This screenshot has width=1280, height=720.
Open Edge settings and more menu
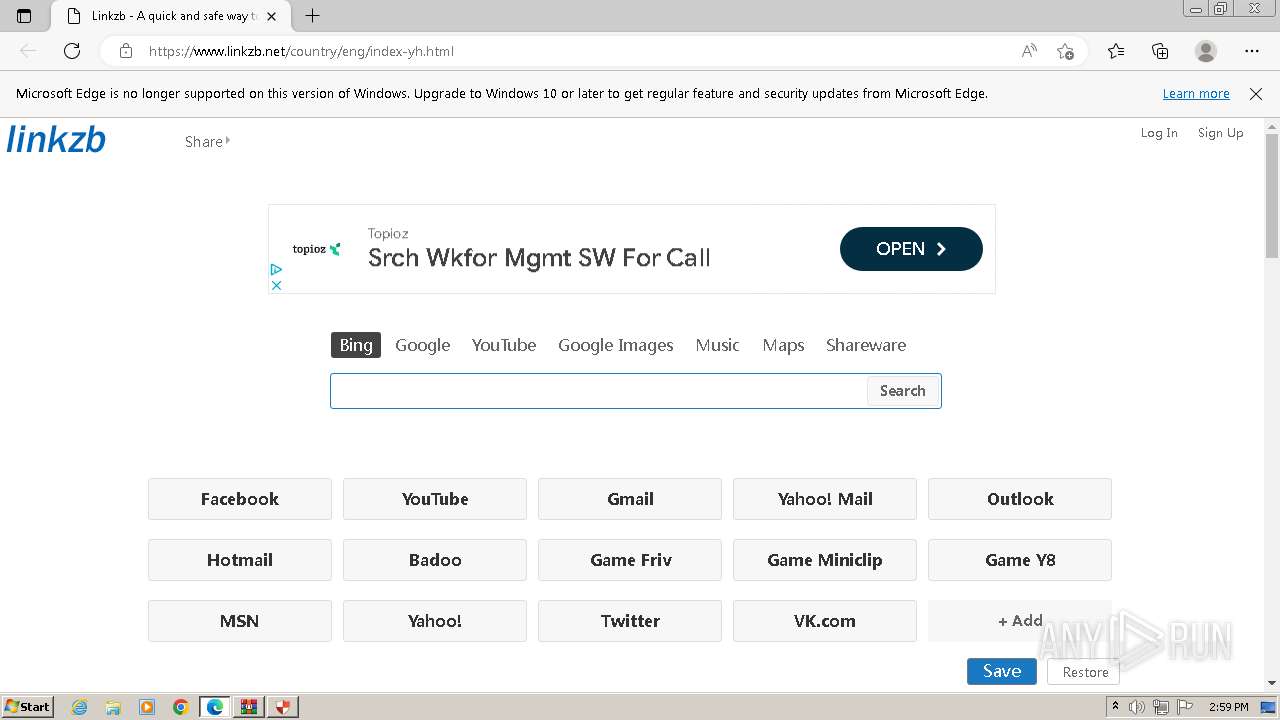(x=1252, y=51)
